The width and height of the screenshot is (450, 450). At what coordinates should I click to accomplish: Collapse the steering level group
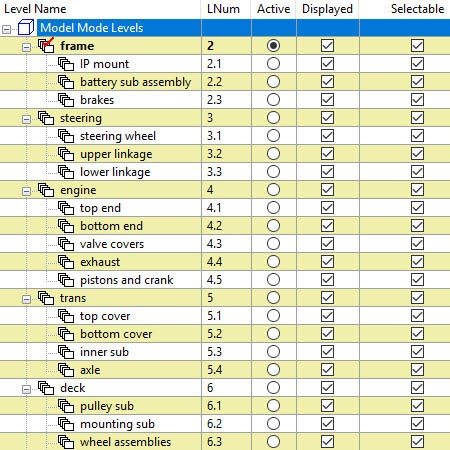pyautogui.click(x=26, y=119)
